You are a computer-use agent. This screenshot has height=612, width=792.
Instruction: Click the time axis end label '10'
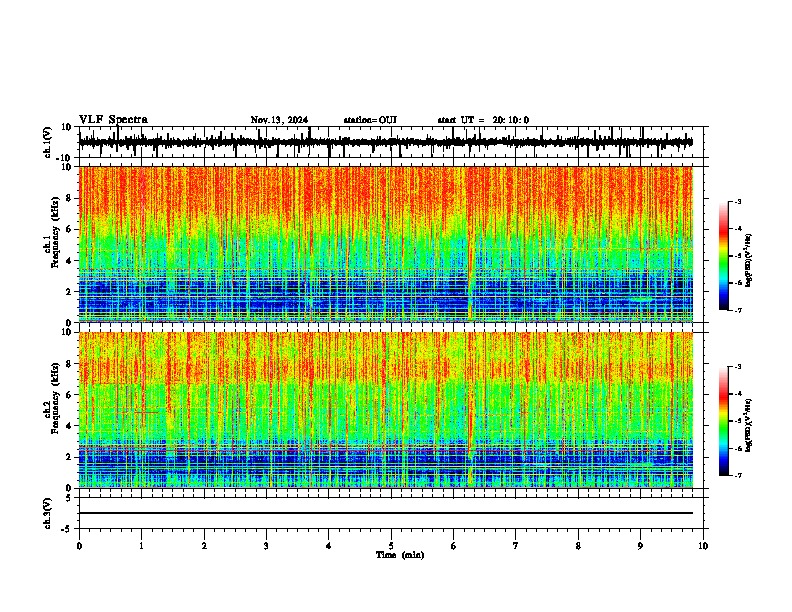coord(703,546)
